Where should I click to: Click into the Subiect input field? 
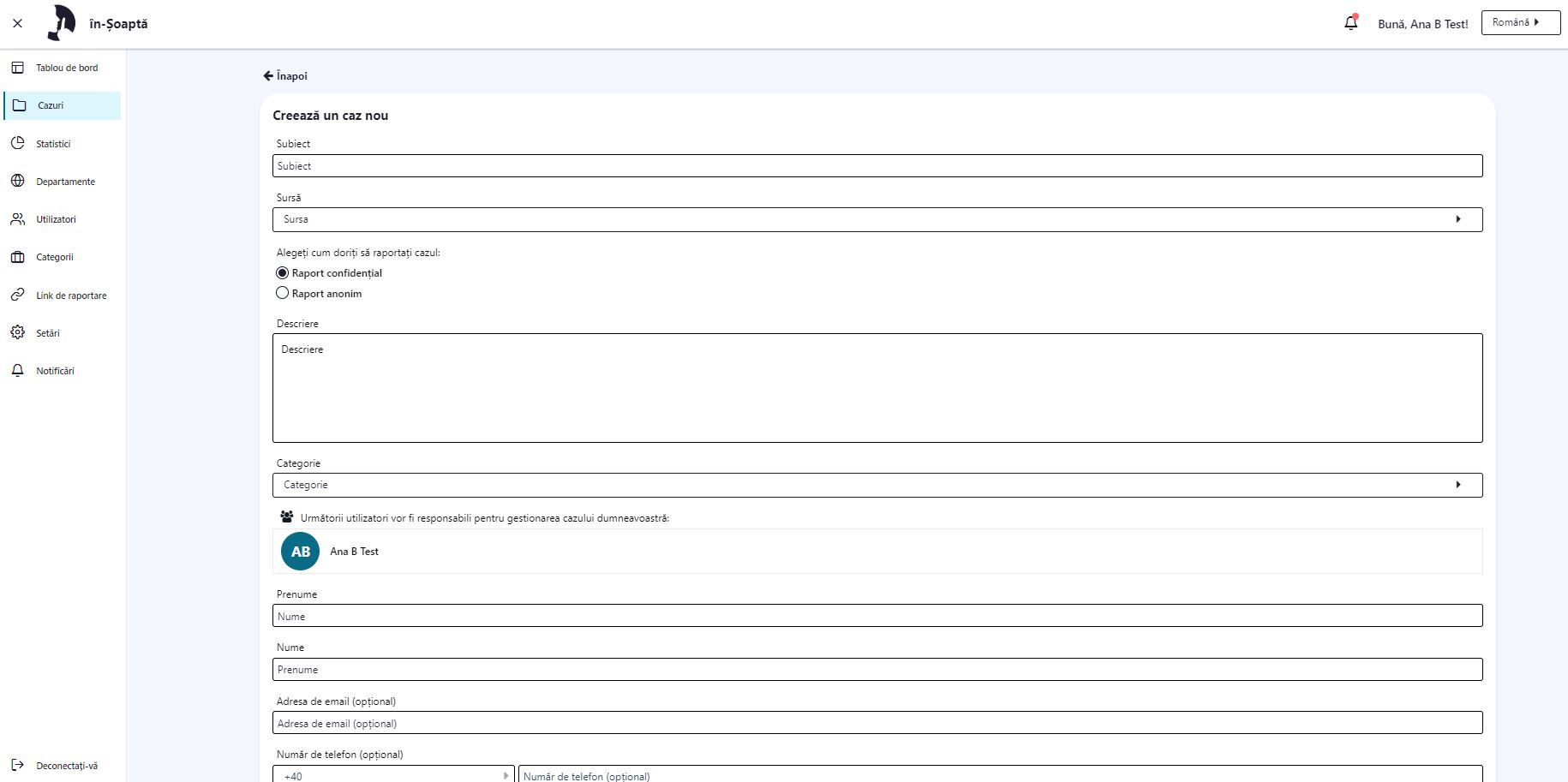[877, 166]
